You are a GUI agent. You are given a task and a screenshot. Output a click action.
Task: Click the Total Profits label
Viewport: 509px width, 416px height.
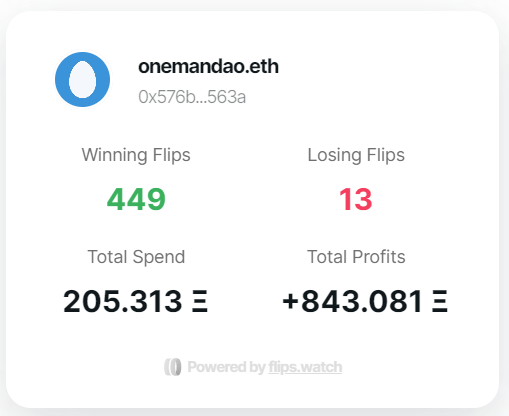356,257
